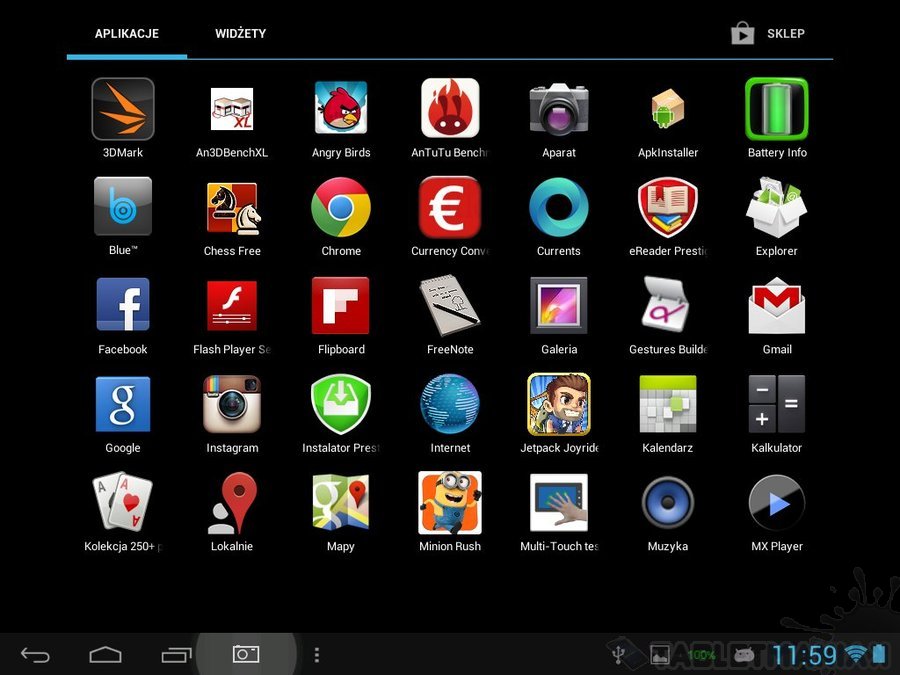Open the picture notification icon in status bar
900x675 pixels.
click(x=660, y=654)
